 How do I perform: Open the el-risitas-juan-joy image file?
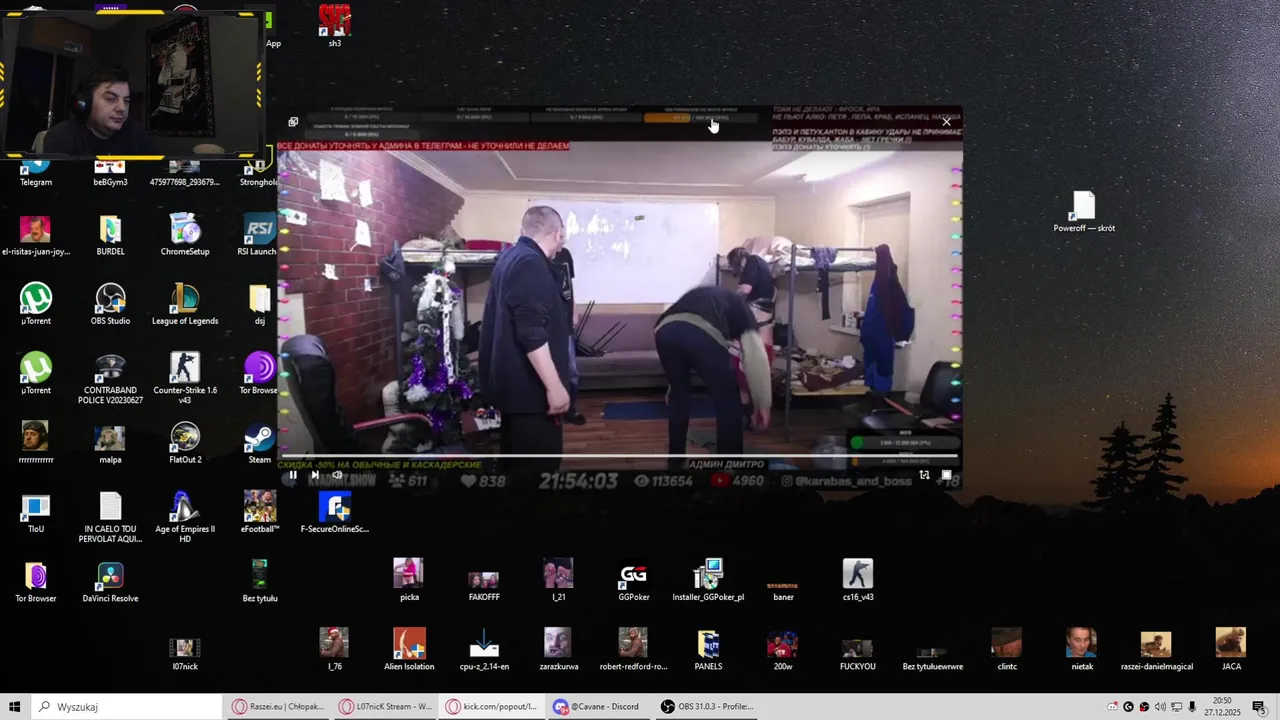click(36, 236)
